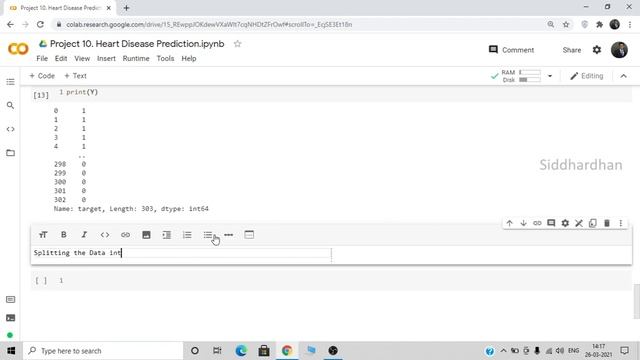Image resolution: width=640 pixels, height=360 pixels.
Task: Click the notebook title to rename
Action: [x=137, y=44]
